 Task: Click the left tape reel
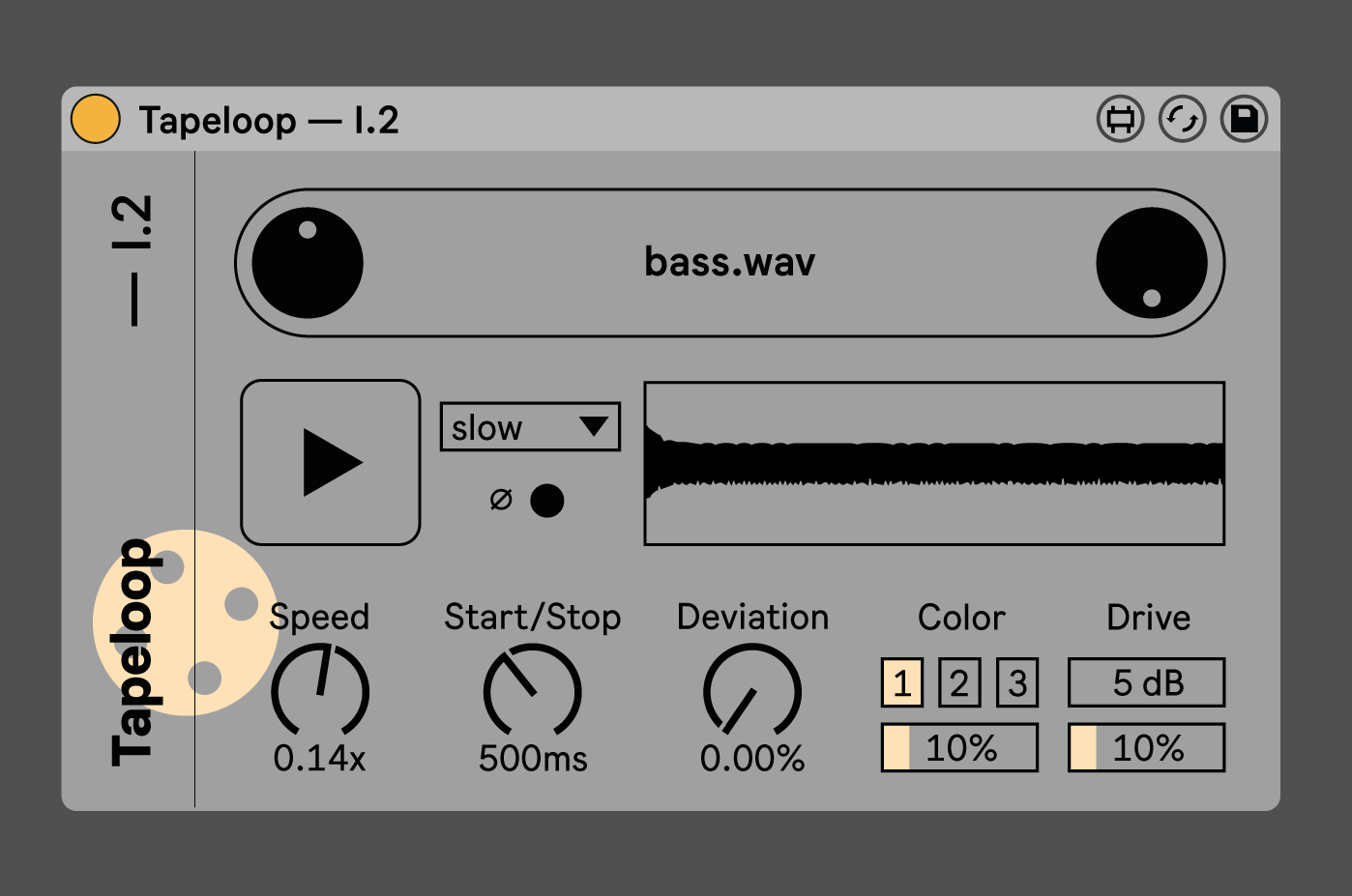308,263
